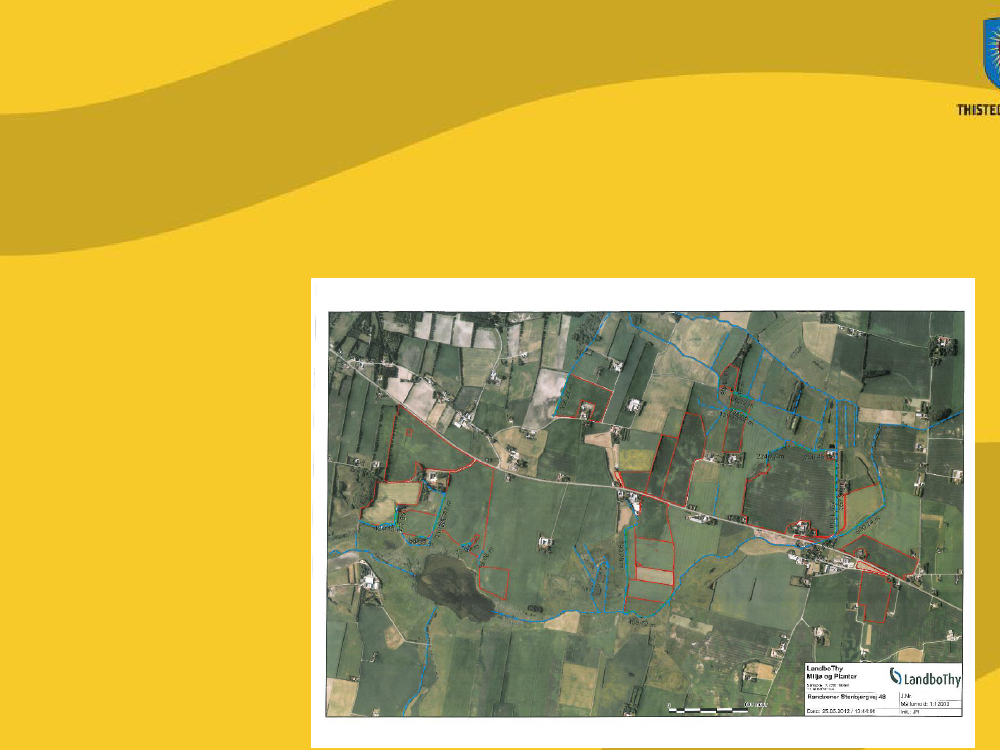The height and width of the screenshot is (750, 1000).
Task: Click the 'J.Nr.' field in legend
Action: coord(906,696)
